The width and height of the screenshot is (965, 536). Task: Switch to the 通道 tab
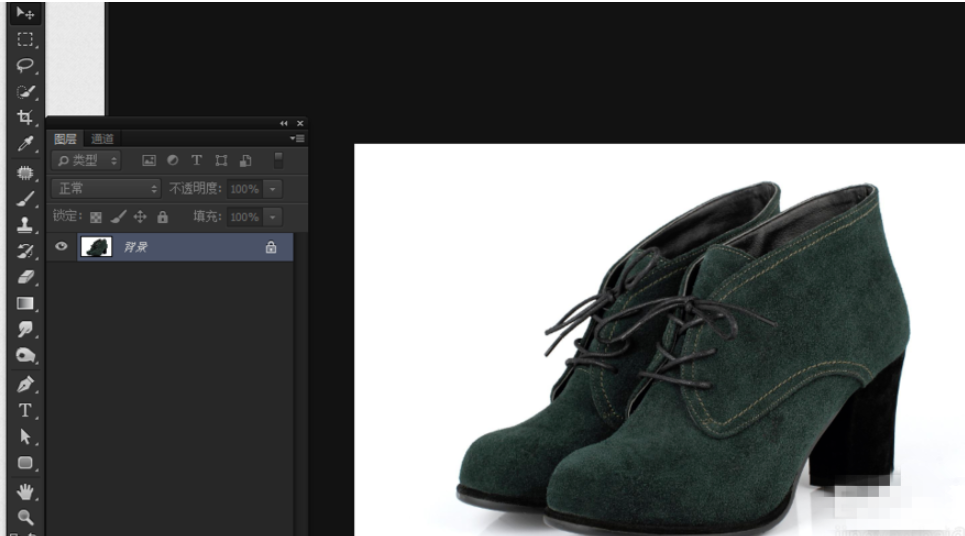[x=102, y=139]
